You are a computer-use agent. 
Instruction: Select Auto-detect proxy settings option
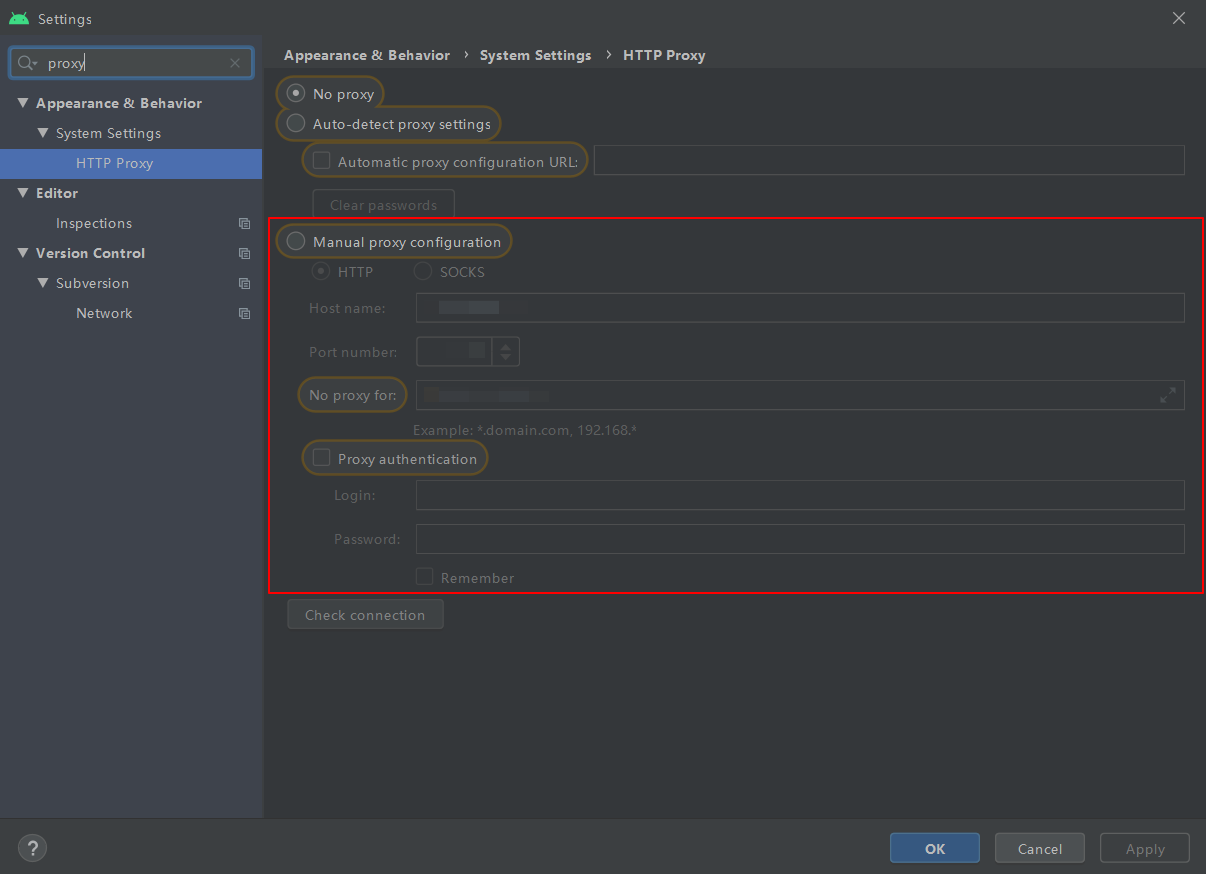click(296, 124)
